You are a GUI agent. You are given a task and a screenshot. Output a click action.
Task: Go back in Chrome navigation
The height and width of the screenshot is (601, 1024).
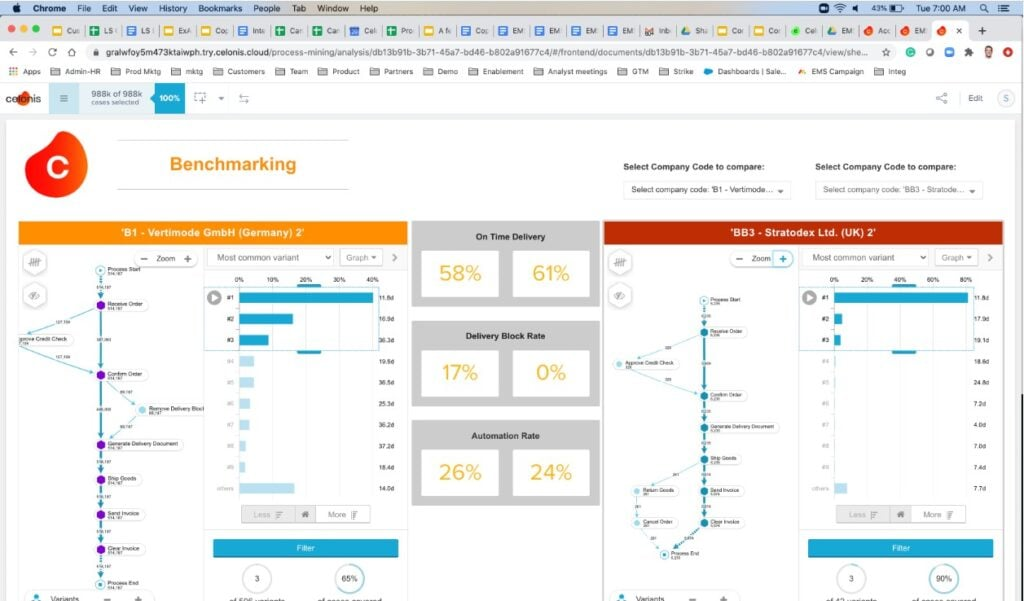tap(13, 52)
